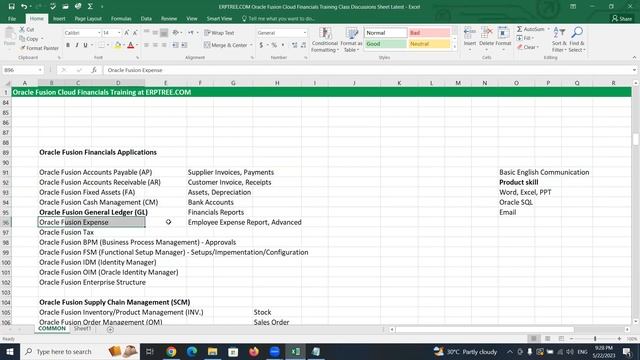Screen dimensions: 640x360
Task: Open Firefox from the taskbar
Action: tap(254, 351)
